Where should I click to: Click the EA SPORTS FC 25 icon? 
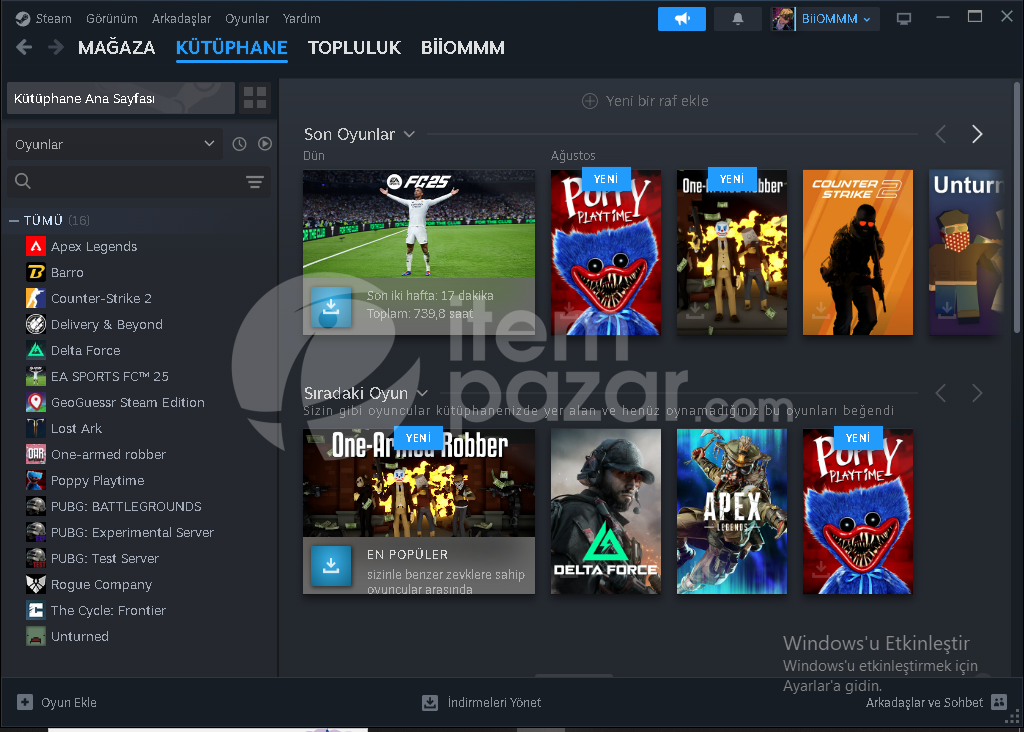36,376
